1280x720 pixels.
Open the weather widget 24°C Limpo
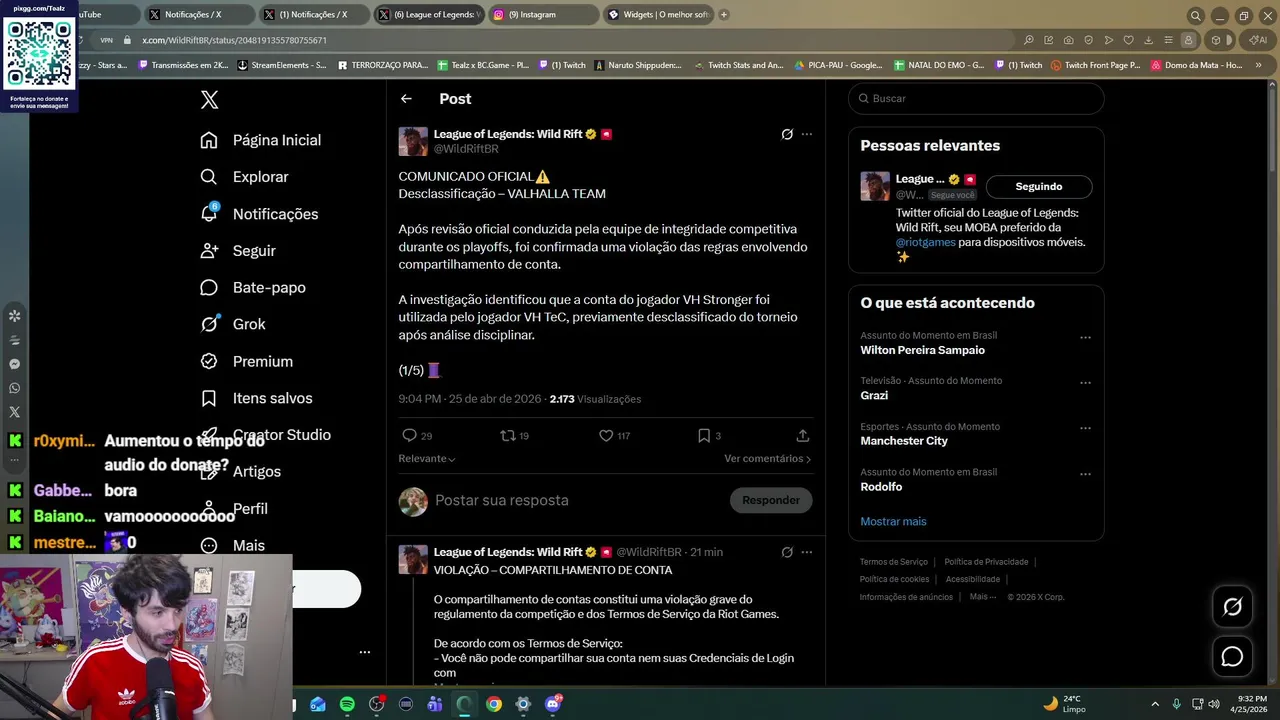(x=1065, y=704)
